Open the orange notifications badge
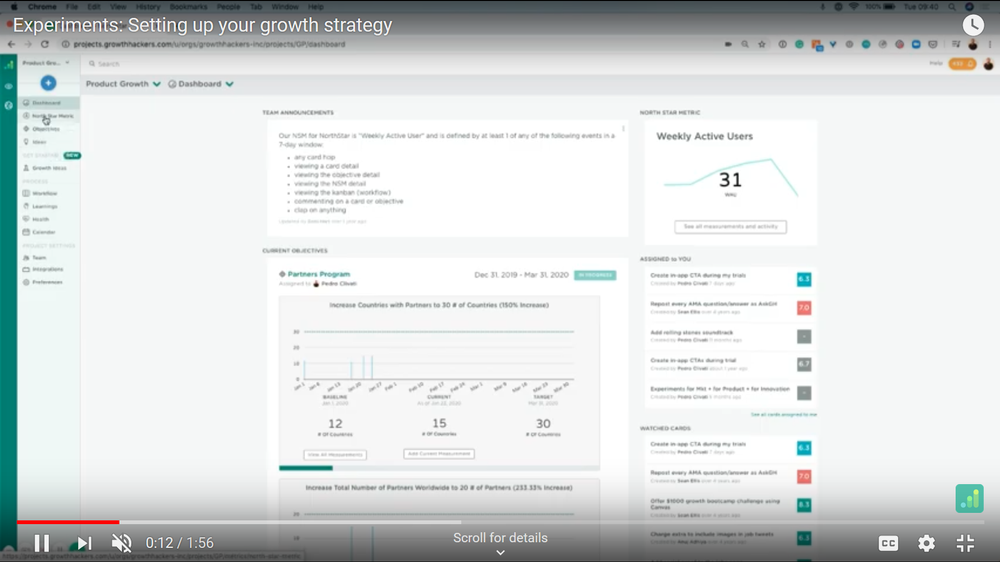The height and width of the screenshot is (562, 1000). click(962, 64)
